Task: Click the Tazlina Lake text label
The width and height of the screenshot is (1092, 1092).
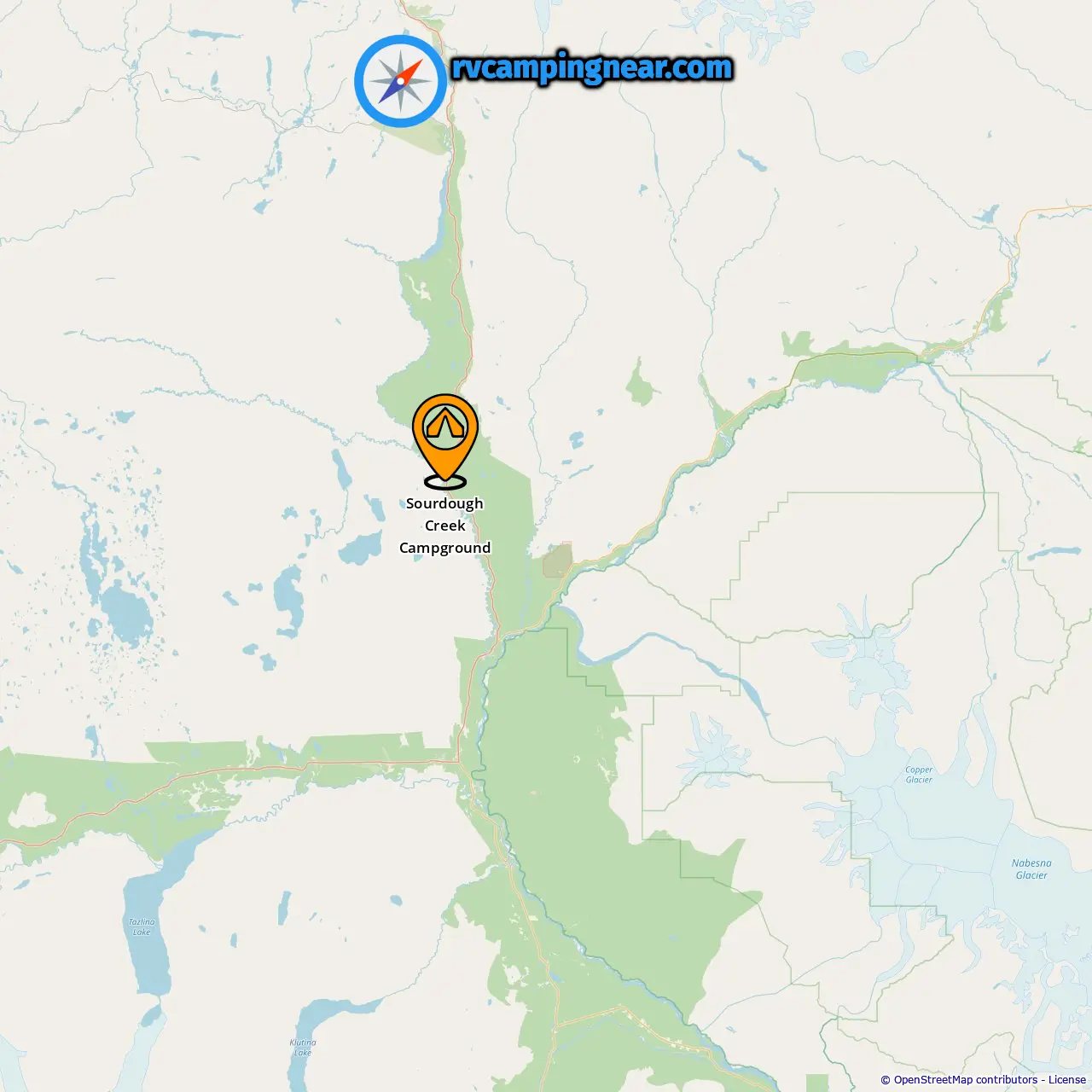Action: (x=142, y=926)
